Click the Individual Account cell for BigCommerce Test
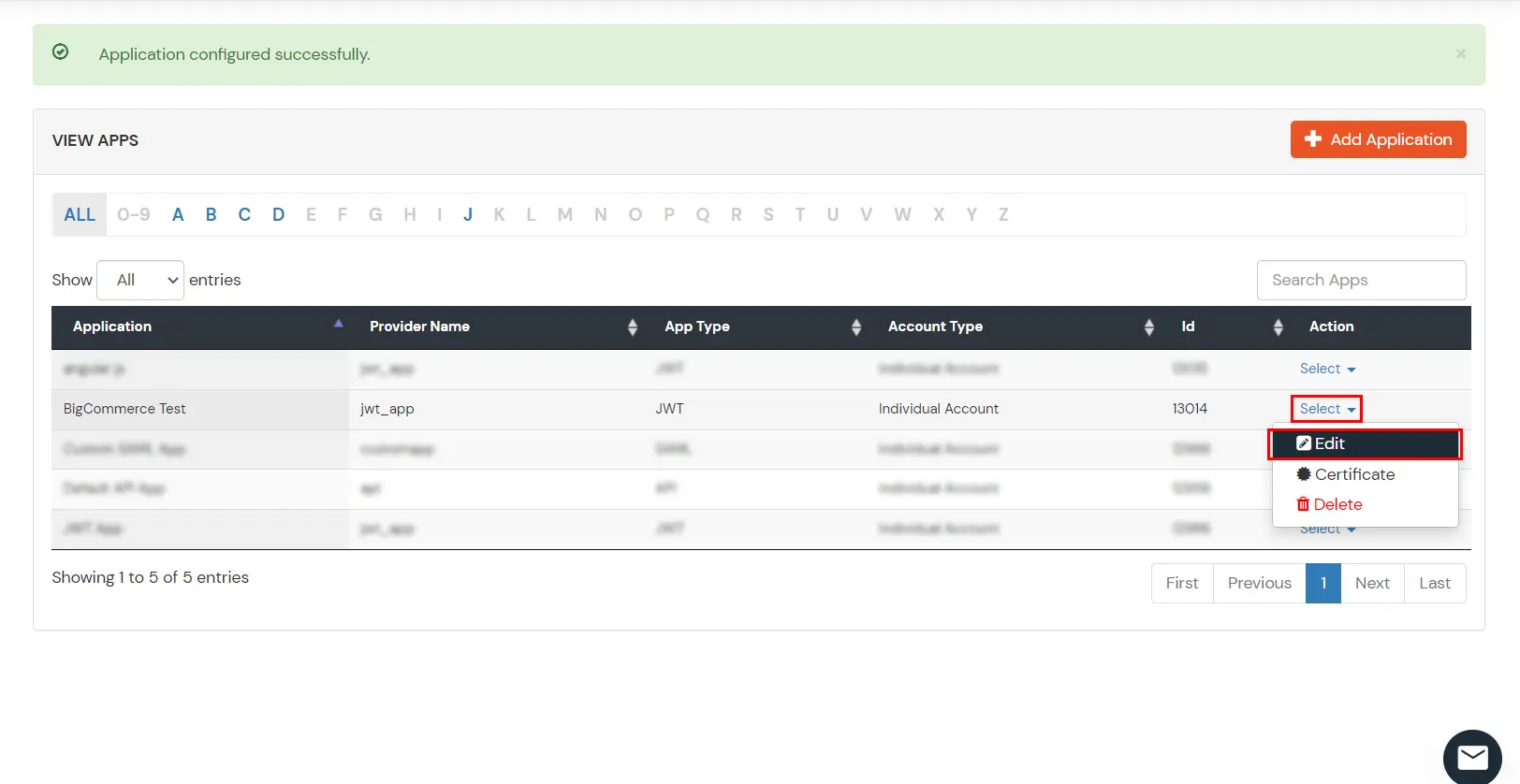1520x784 pixels. pyautogui.click(x=939, y=409)
